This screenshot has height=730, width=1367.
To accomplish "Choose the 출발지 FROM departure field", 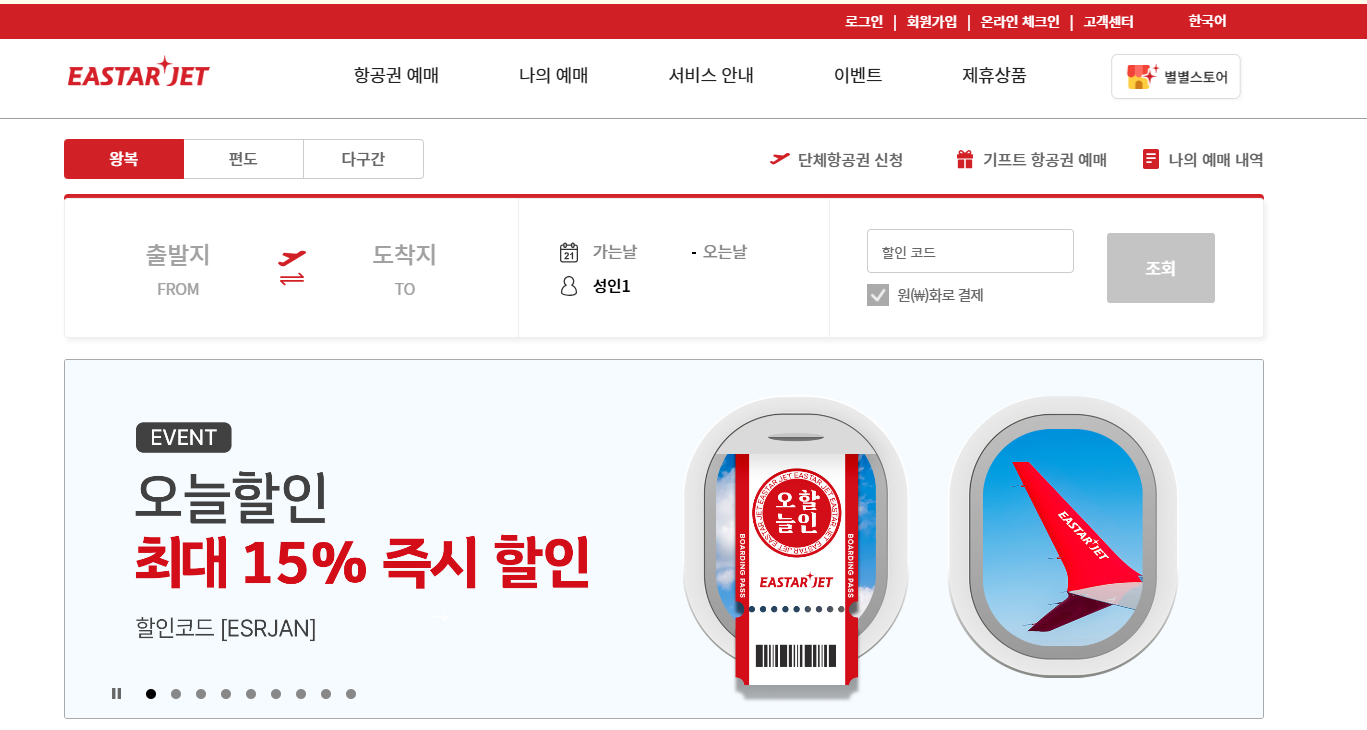I will 178,268.
